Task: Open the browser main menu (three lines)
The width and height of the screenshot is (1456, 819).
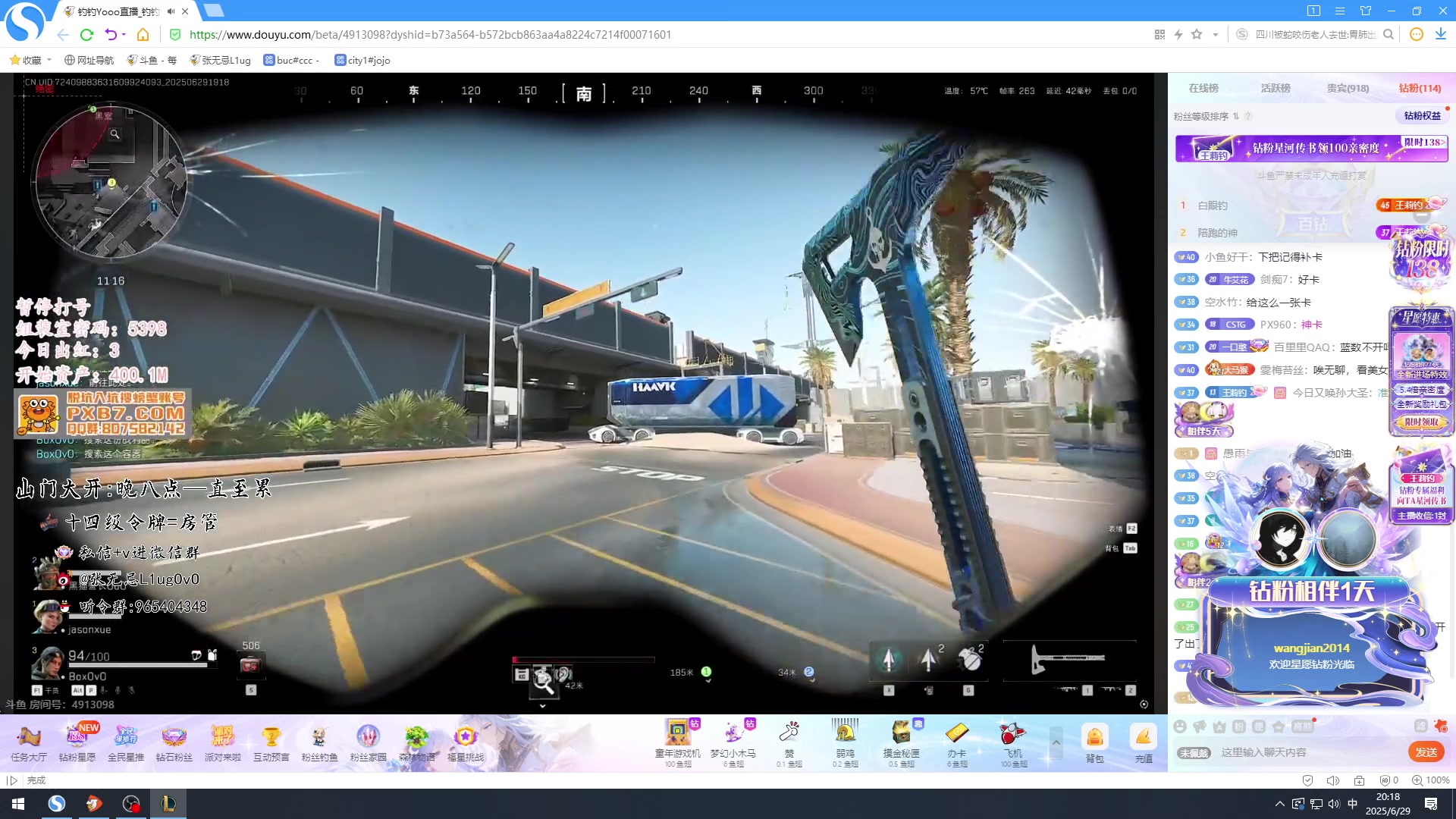Action: click(1340, 11)
